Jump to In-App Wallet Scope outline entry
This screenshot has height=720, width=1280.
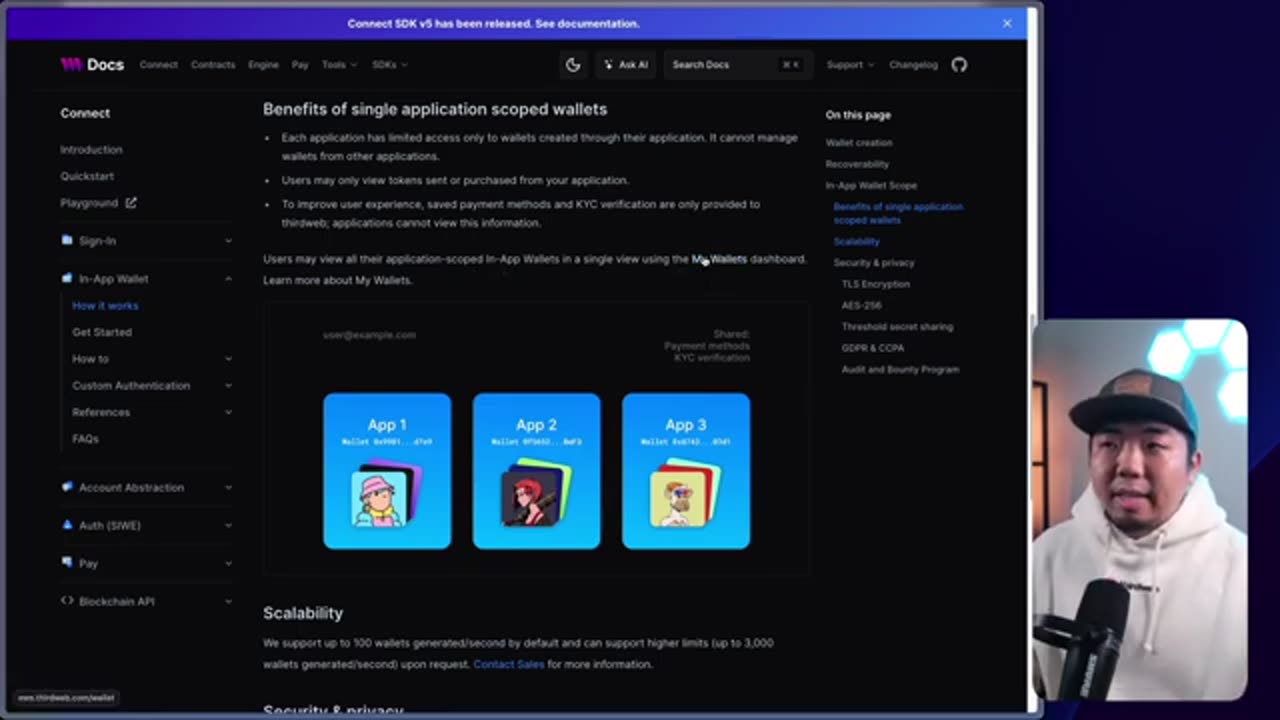pyautogui.click(x=871, y=185)
